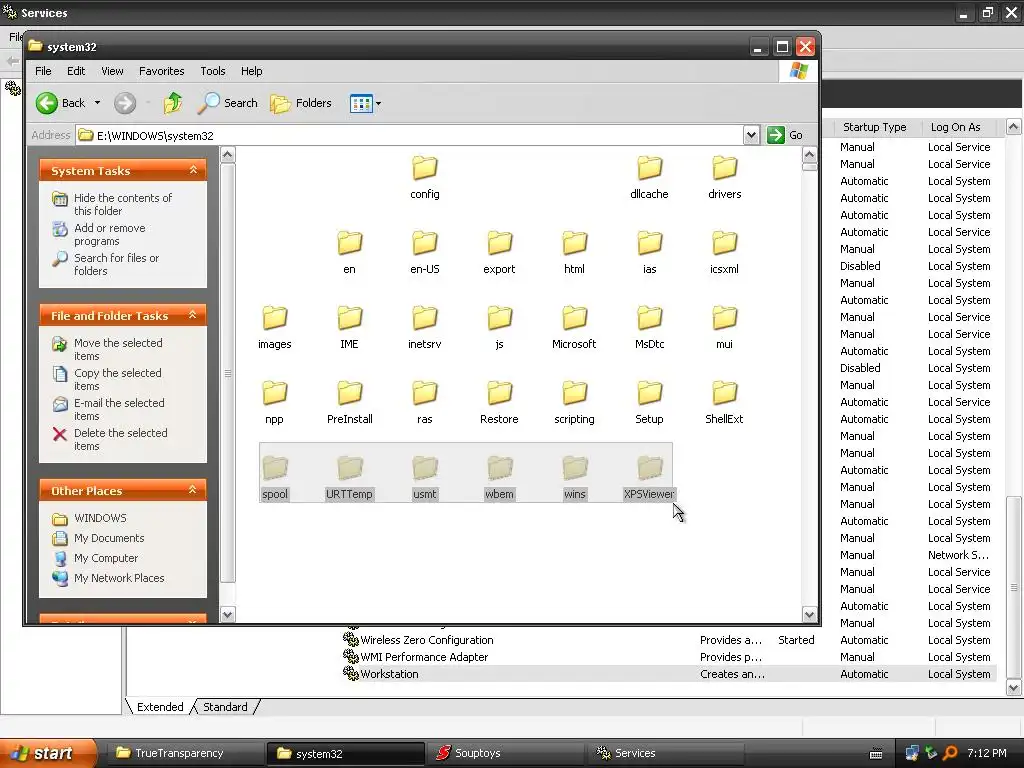Click the Back arrow toolbar icon
Screen dimensions: 1024x768
point(46,103)
